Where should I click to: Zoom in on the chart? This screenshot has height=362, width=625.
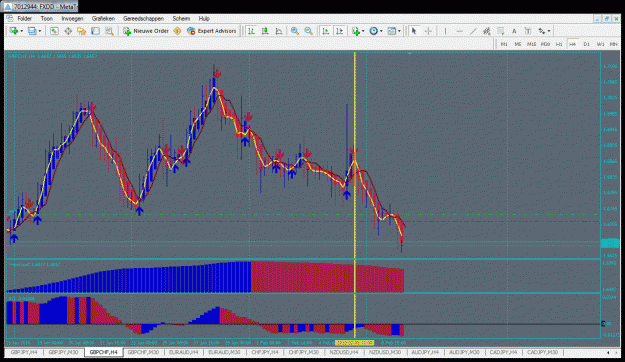[x=295, y=31]
